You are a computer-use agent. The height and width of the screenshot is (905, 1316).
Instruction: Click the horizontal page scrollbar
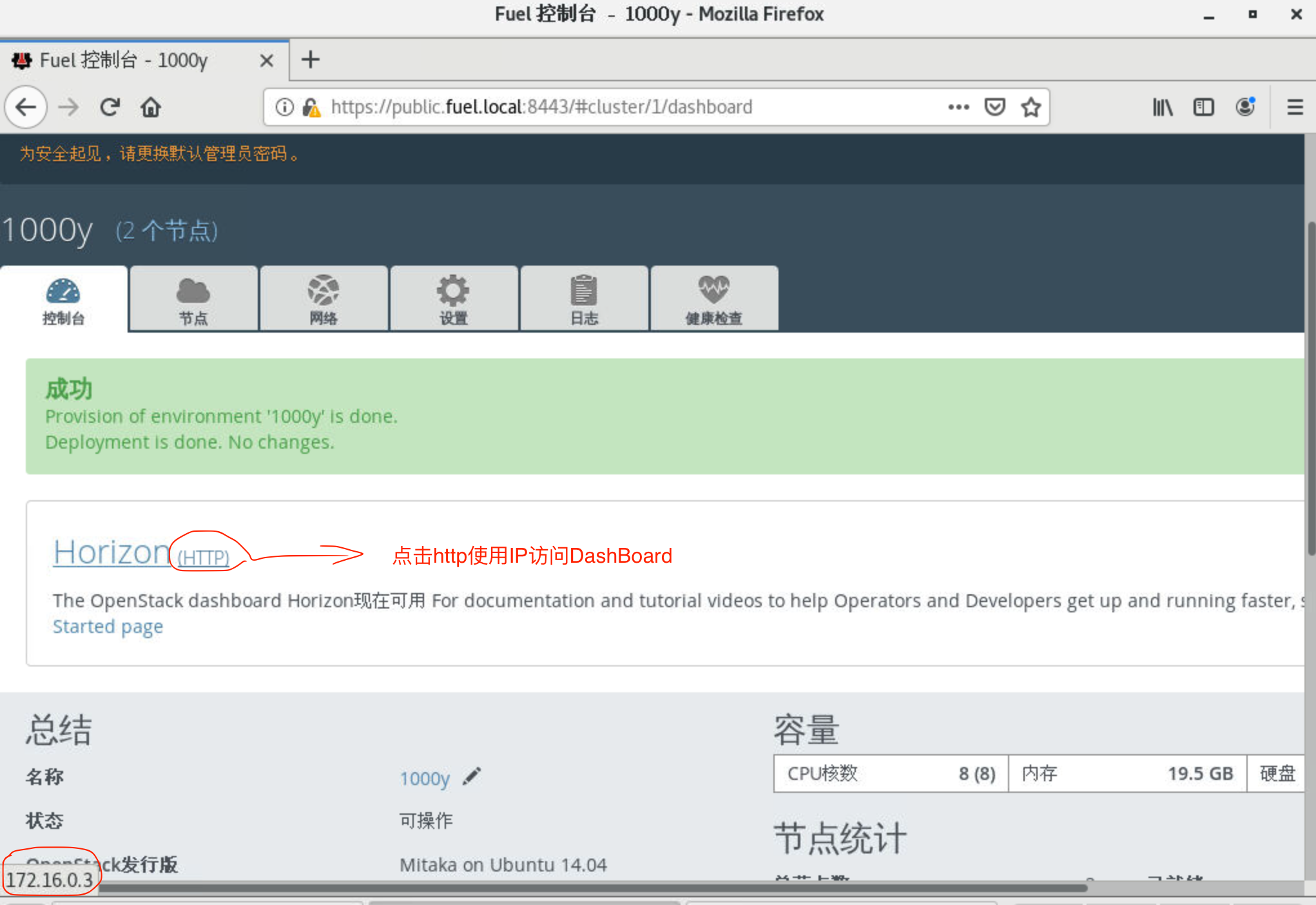point(593,888)
